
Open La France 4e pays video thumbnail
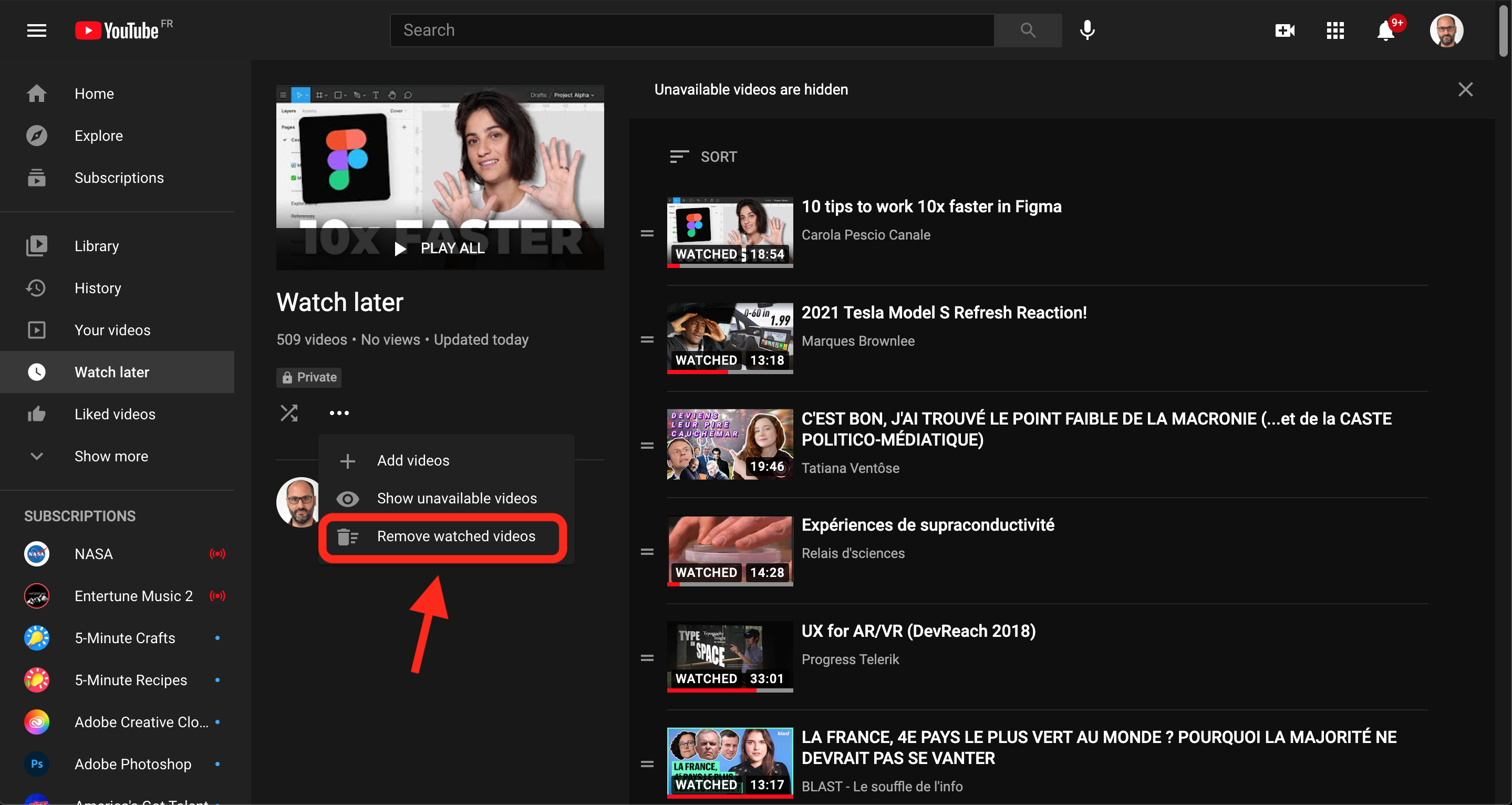(730, 763)
